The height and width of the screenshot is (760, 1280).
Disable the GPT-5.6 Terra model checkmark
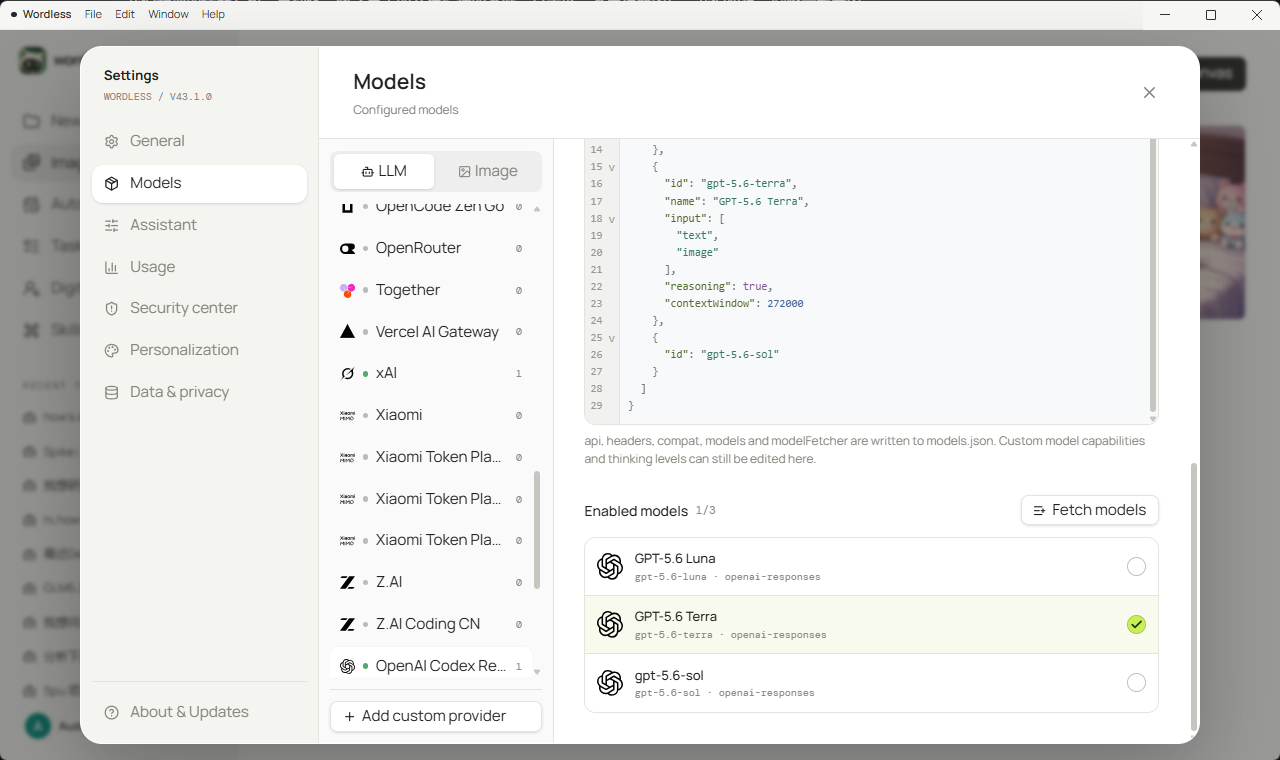1136,625
